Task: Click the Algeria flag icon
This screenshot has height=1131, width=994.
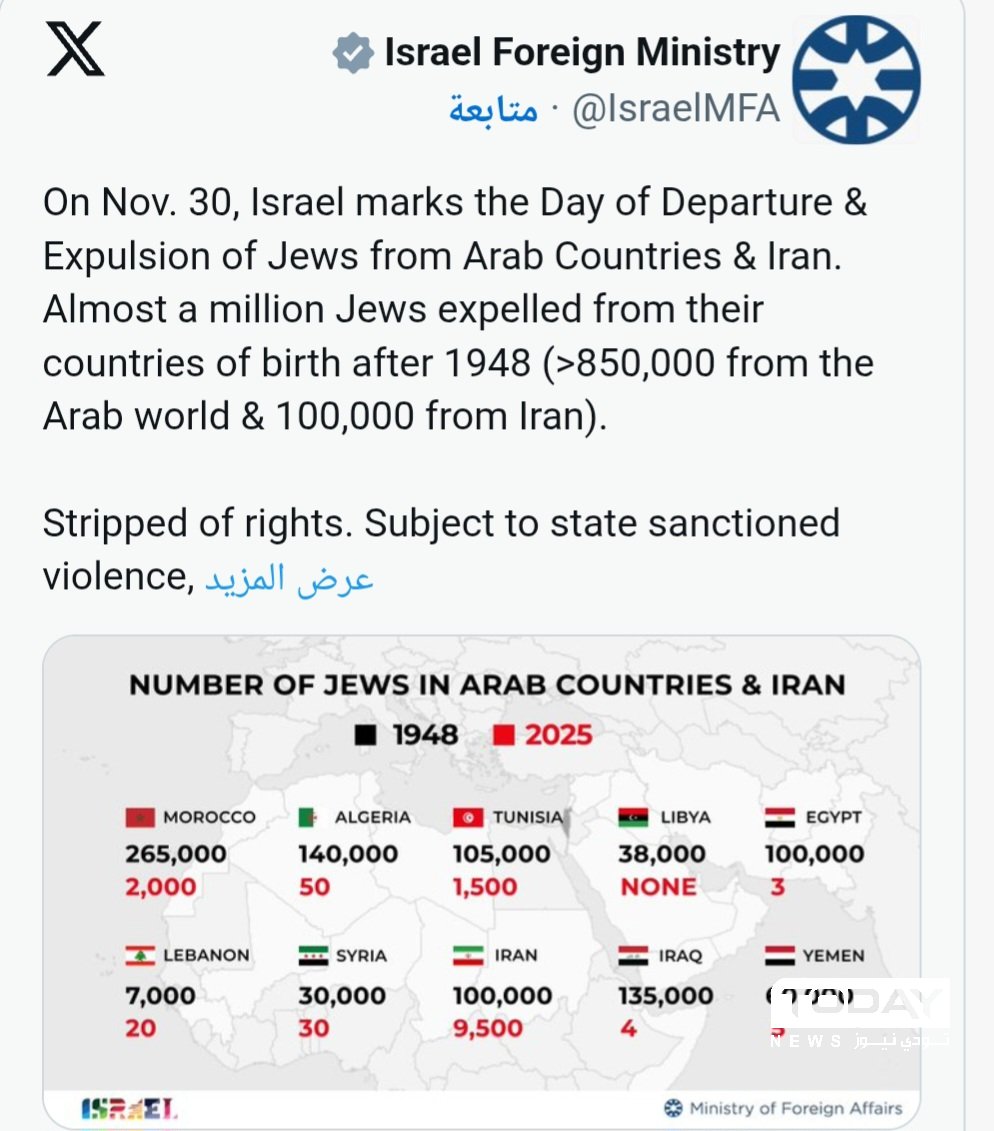Action: [x=310, y=817]
